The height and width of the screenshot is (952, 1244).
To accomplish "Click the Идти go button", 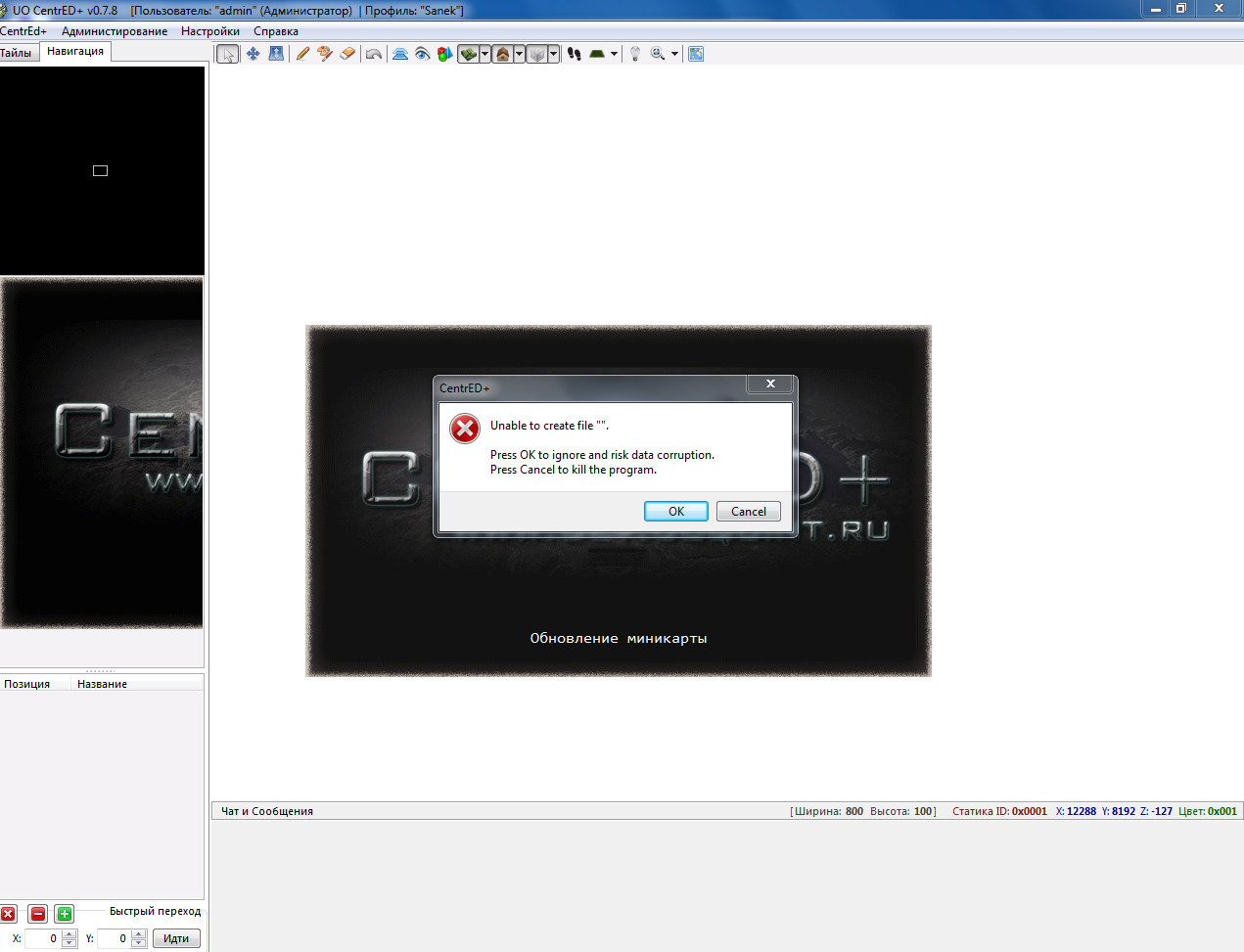I will pyautogui.click(x=176, y=938).
